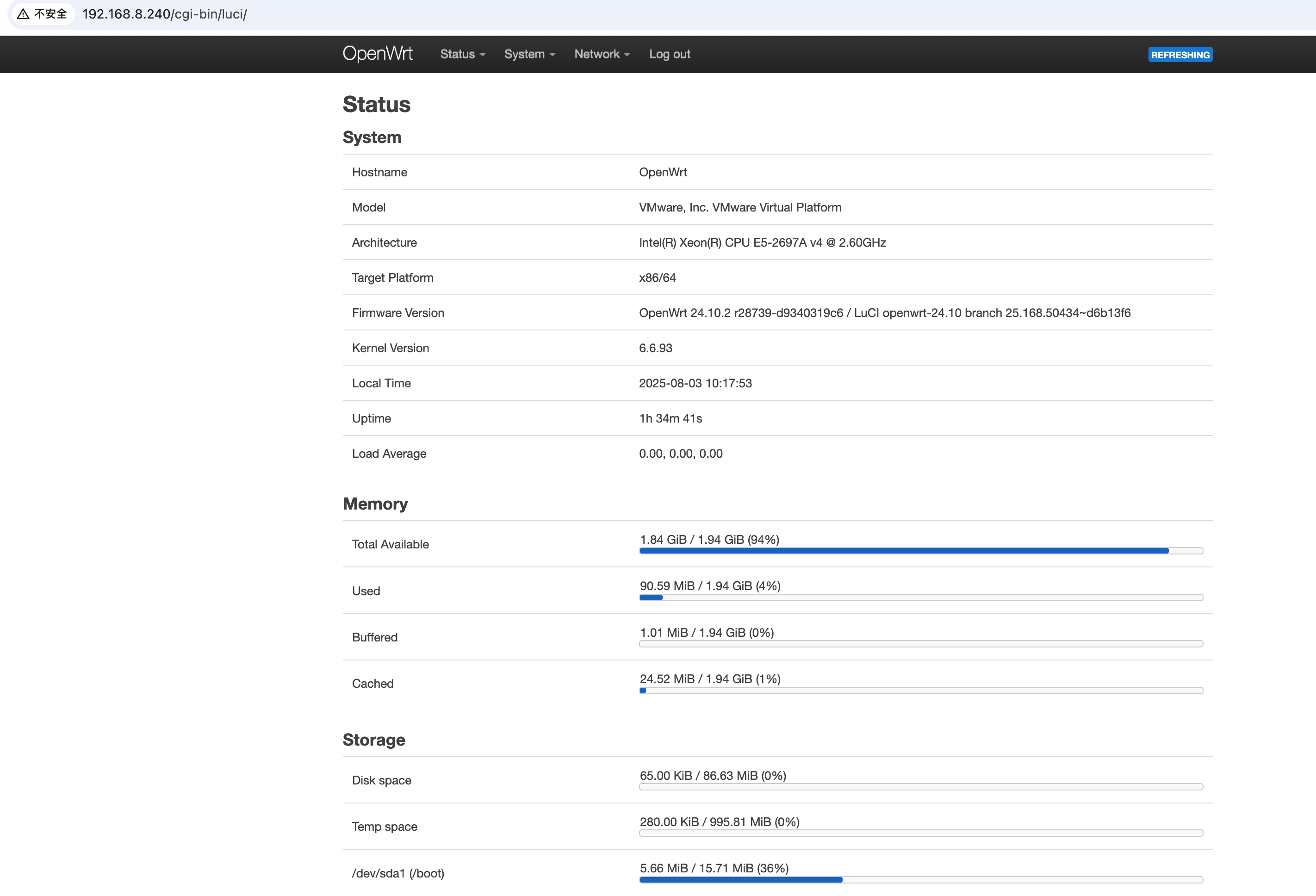Click the Kernel Version label
This screenshot has height=896, width=1316.
coord(390,348)
